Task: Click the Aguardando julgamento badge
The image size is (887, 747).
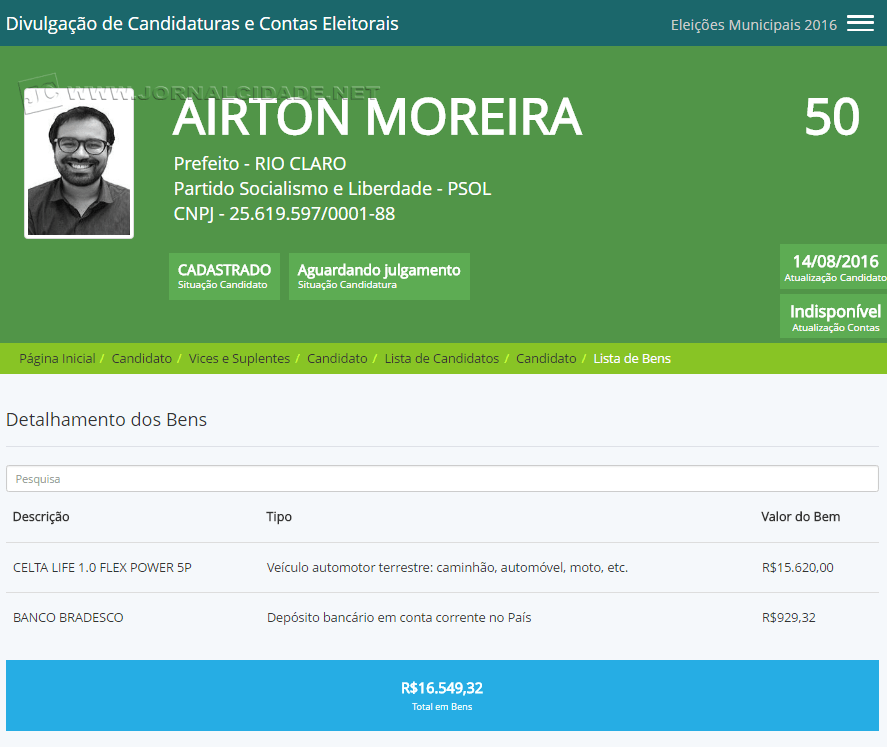Action: (379, 275)
